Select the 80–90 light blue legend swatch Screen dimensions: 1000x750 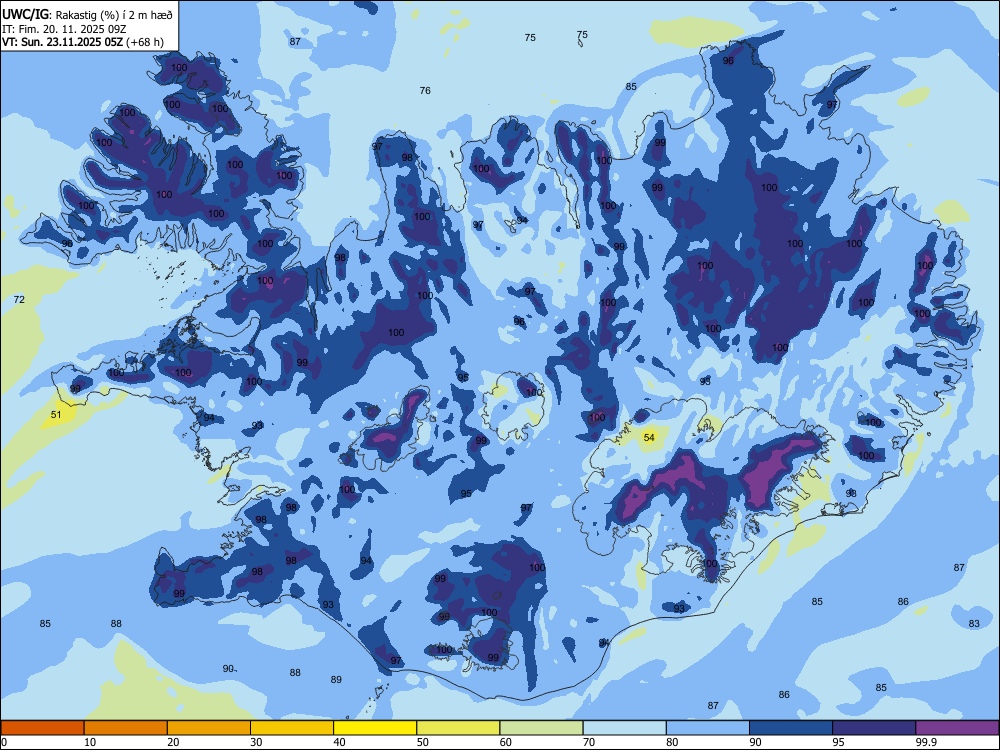point(708,728)
